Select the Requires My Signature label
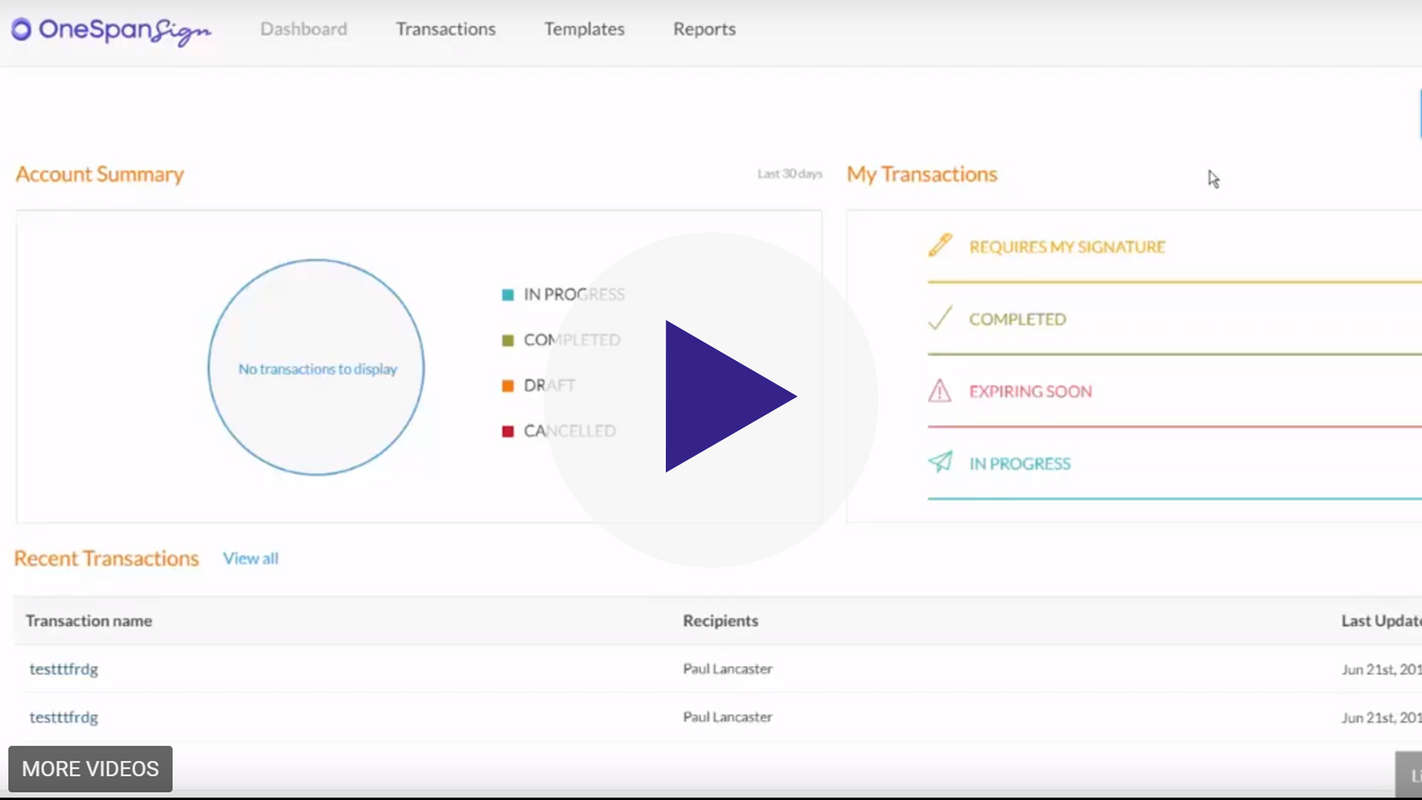This screenshot has height=800, width=1422. tap(1067, 247)
